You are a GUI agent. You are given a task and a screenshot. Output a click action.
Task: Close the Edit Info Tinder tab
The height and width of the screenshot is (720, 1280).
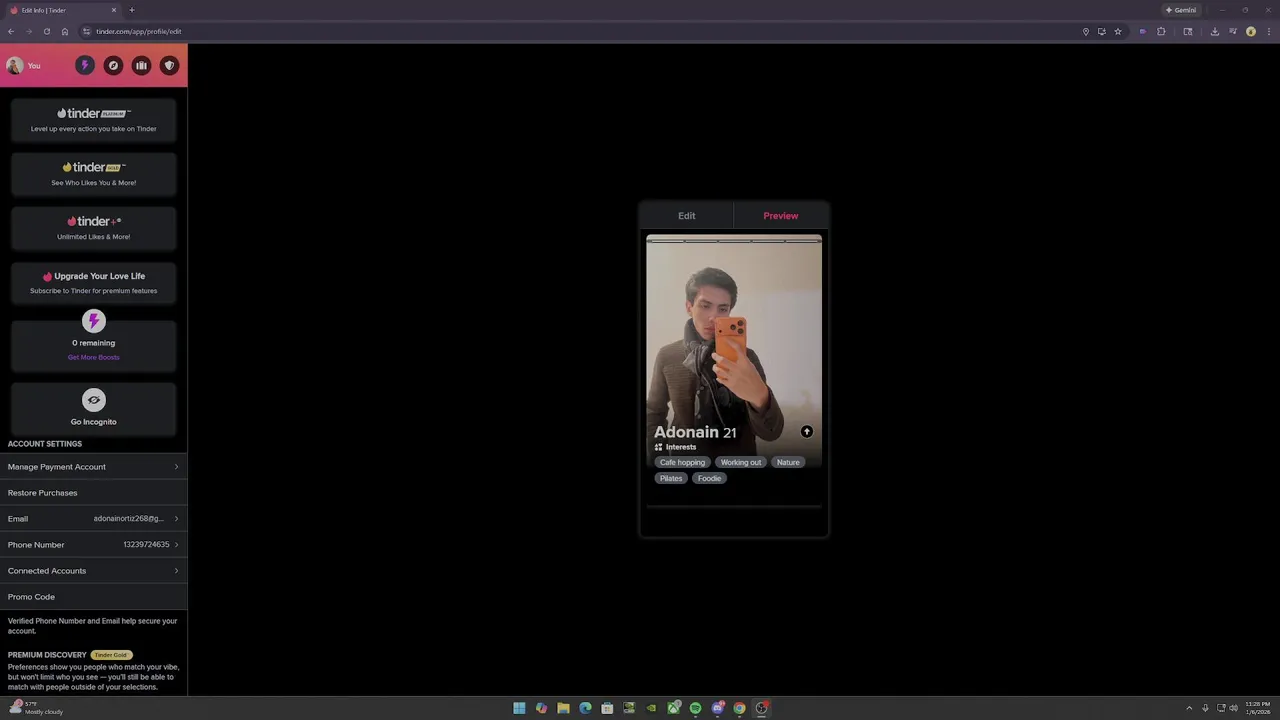tap(114, 10)
